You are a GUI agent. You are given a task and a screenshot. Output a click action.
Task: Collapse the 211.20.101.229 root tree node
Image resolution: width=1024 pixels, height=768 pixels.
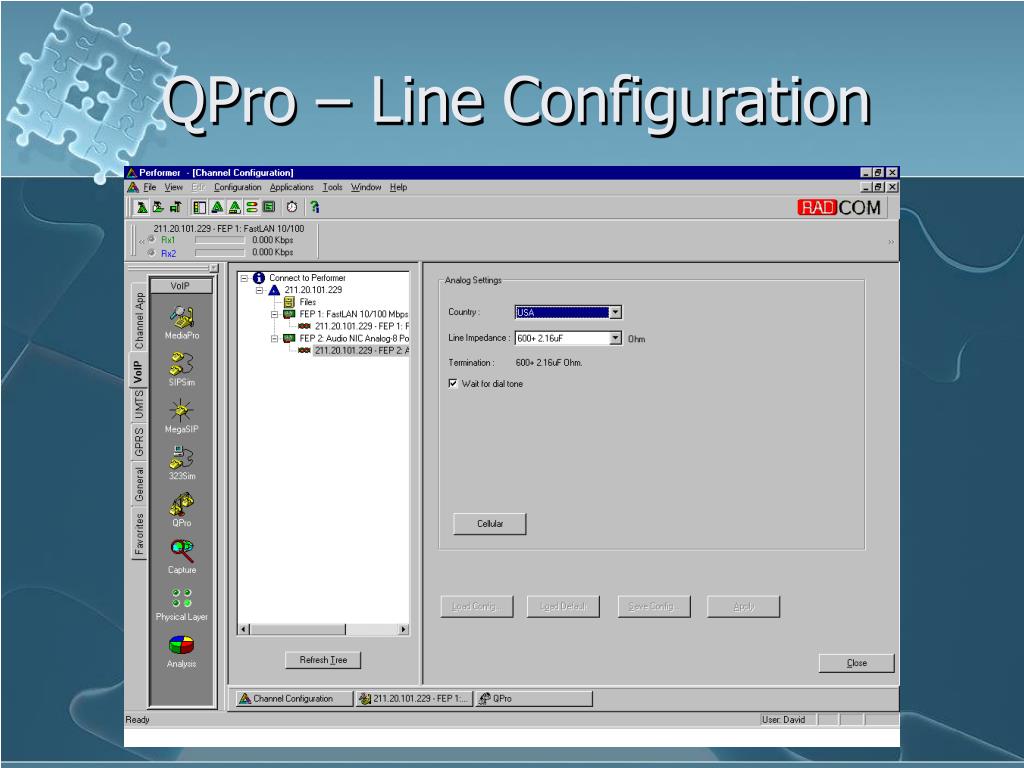pyautogui.click(x=259, y=290)
